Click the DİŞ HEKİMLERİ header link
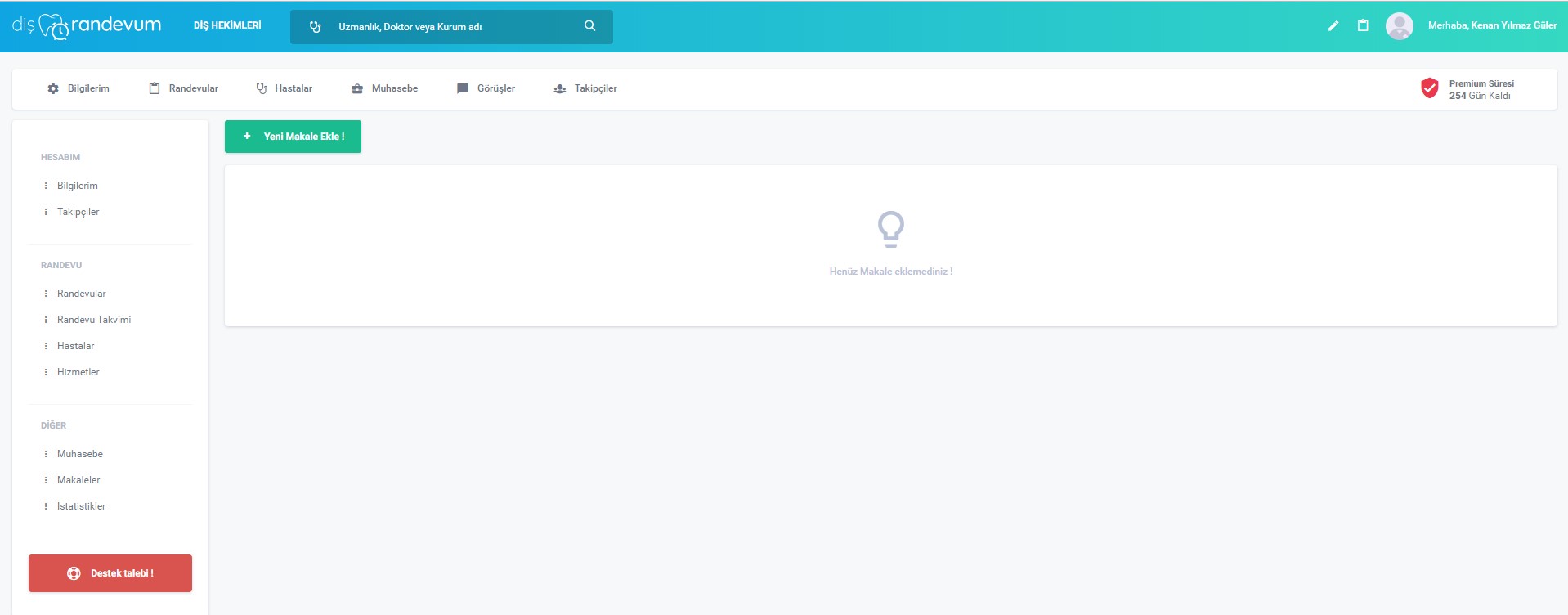 (x=227, y=26)
